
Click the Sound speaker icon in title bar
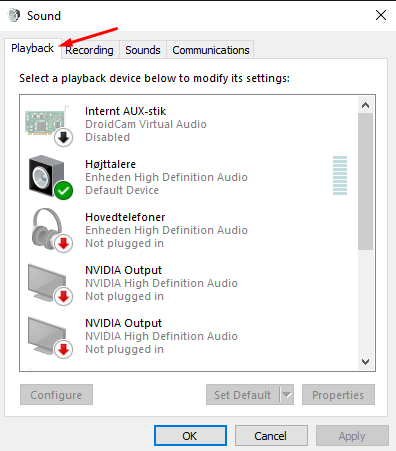point(14,15)
